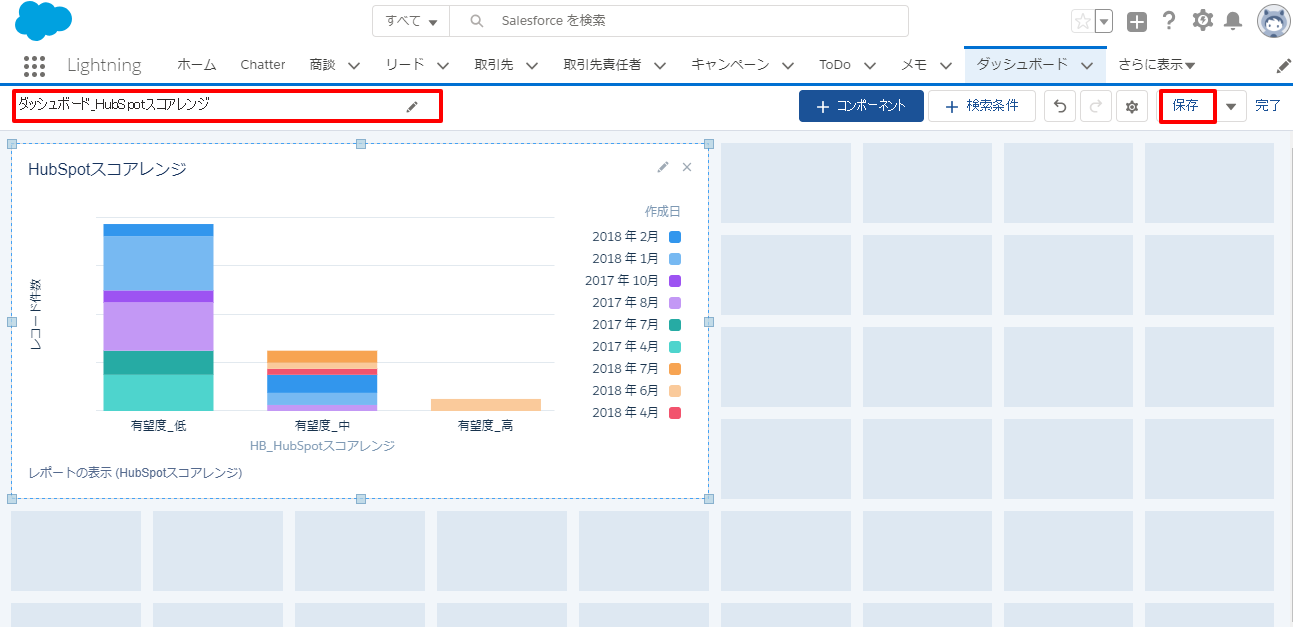Image resolution: width=1293 pixels, height=627 pixels.
Task: Click the 保存 button
Action: click(x=1186, y=106)
